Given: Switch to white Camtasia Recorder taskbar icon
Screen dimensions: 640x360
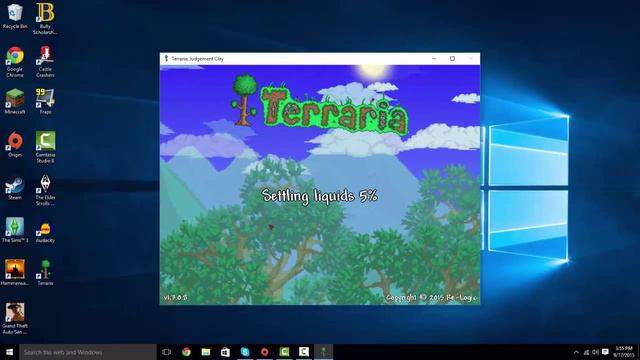Looking at the screenshot, I should (x=304, y=352).
